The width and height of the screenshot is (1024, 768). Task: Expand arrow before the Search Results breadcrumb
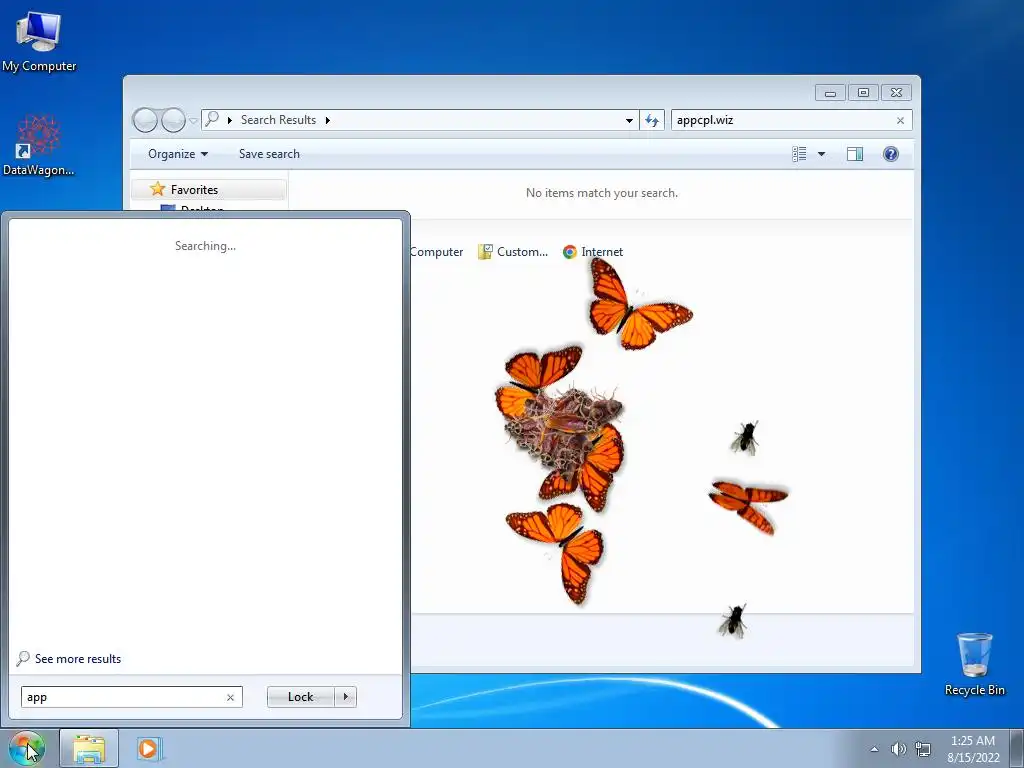230,120
